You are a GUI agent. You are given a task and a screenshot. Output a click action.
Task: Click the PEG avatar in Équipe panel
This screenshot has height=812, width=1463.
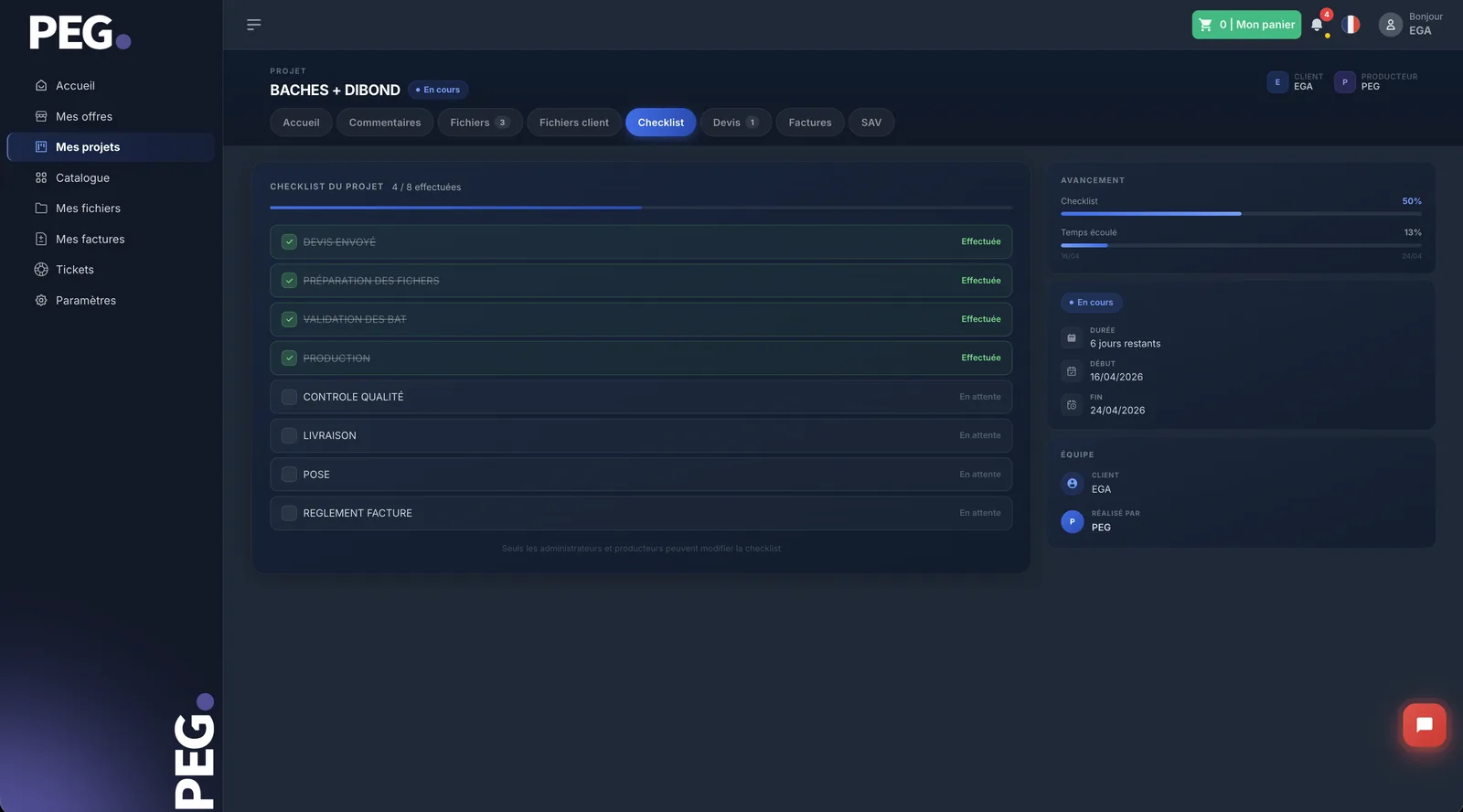click(1073, 521)
